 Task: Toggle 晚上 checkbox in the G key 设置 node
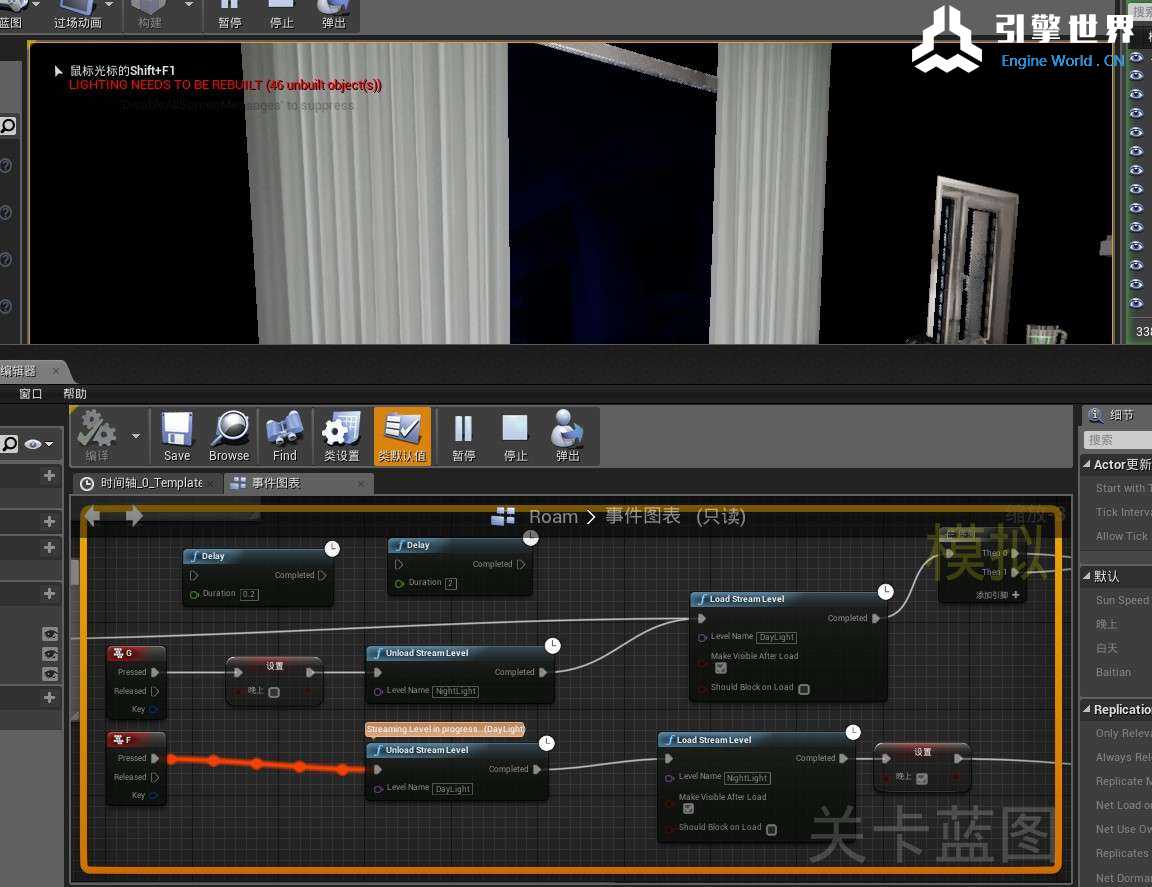(274, 692)
